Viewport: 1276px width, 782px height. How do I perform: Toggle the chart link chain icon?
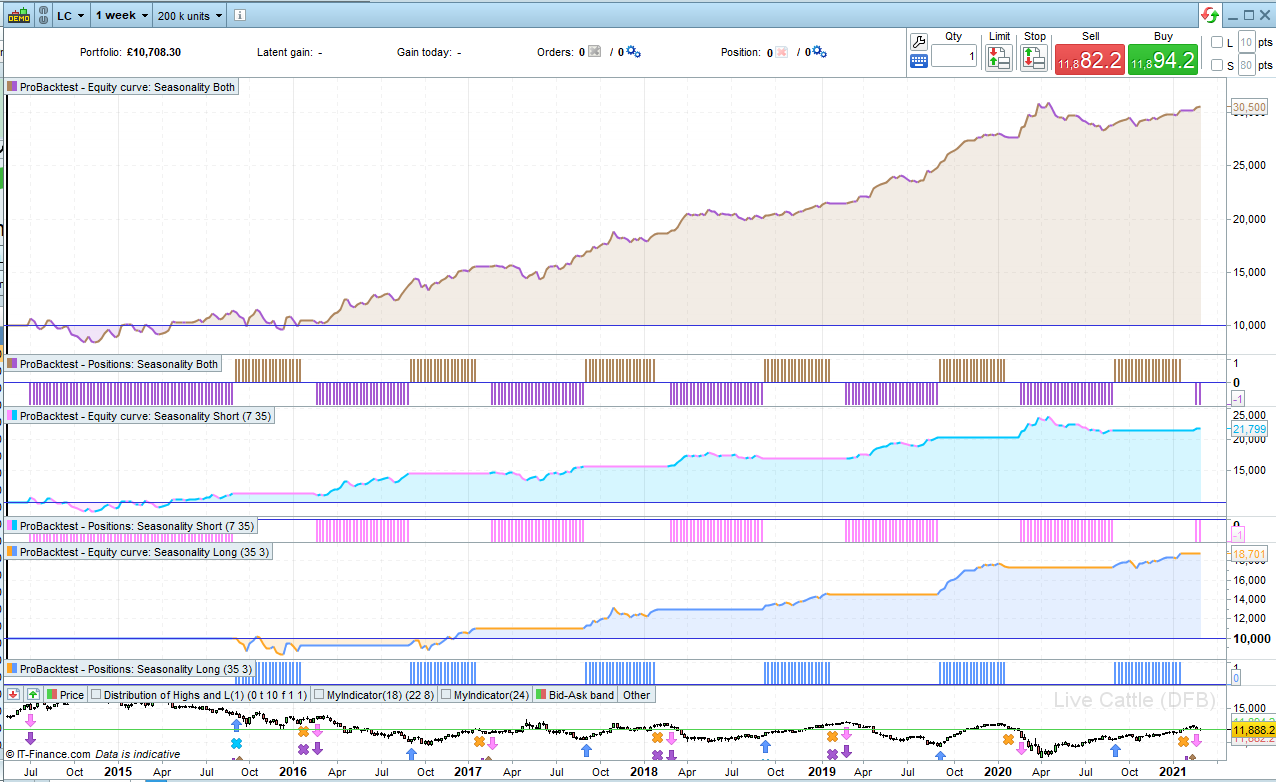(x=41, y=15)
